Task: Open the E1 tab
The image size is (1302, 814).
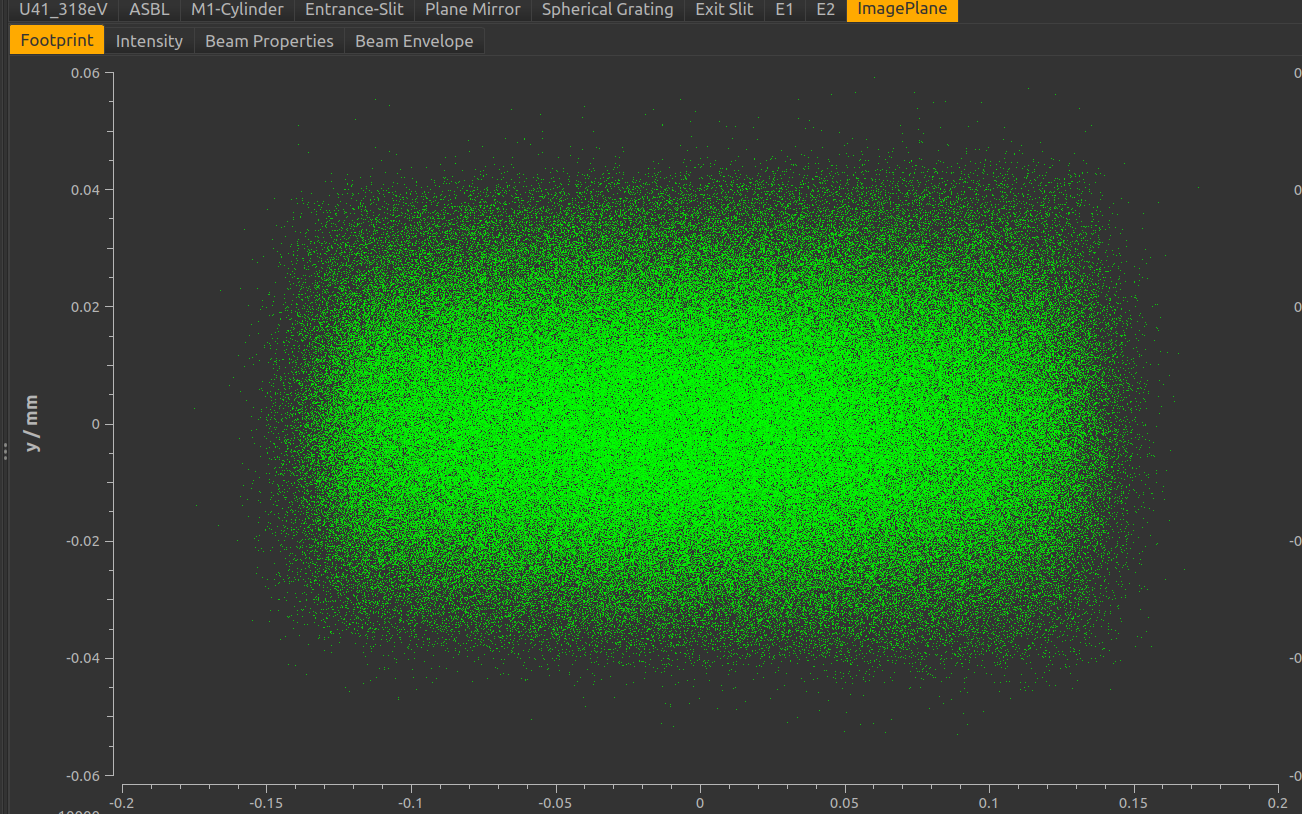Action: pos(785,10)
